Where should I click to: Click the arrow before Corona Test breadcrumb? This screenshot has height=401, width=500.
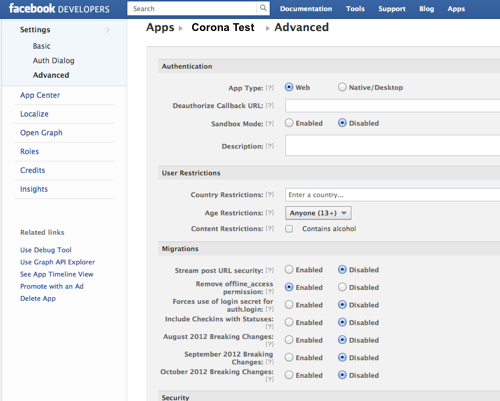(x=181, y=29)
